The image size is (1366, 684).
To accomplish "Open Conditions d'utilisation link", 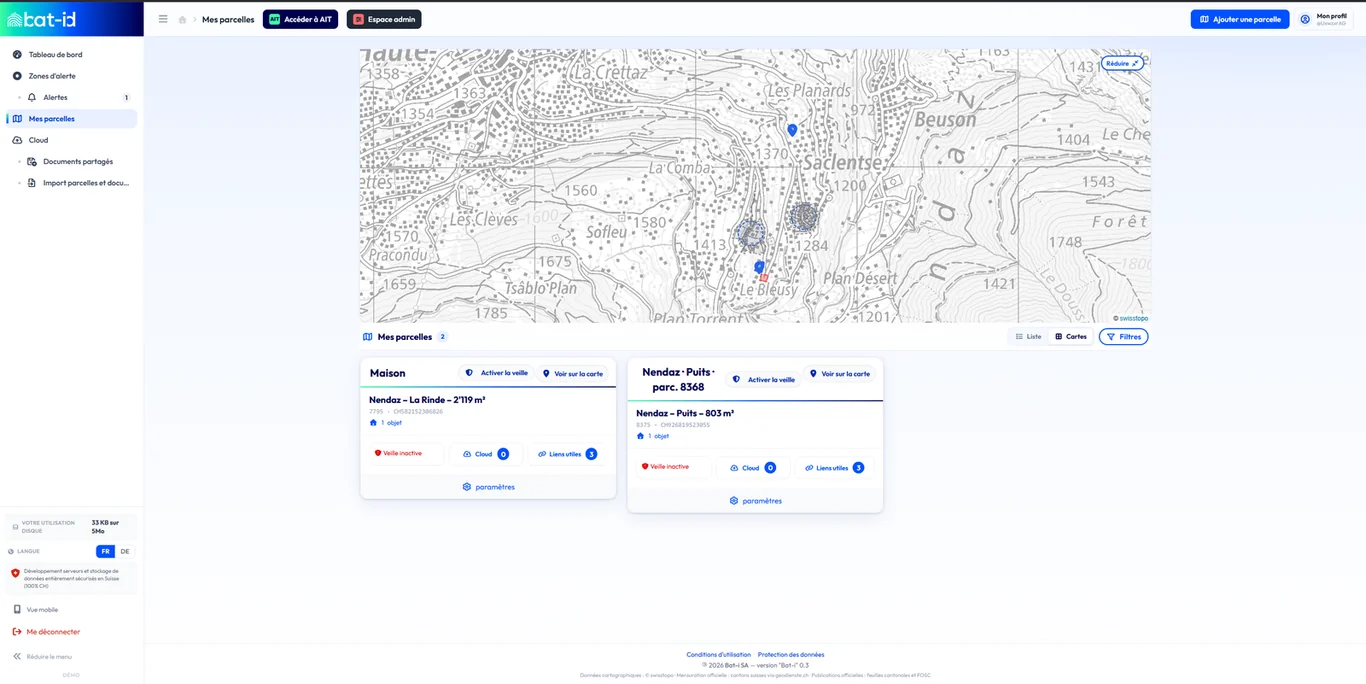I will click(x=718, y=655).
